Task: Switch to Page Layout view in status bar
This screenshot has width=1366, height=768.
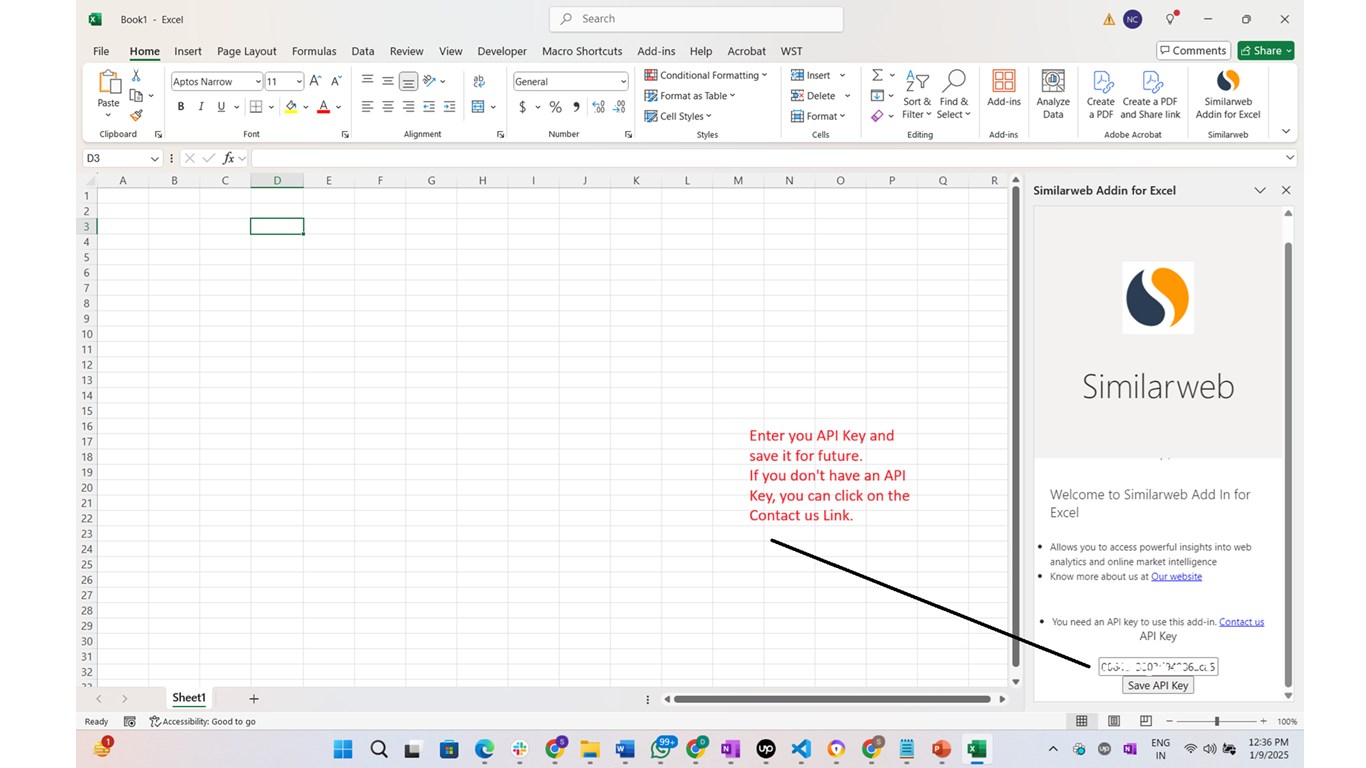Action: [1114, 721]
